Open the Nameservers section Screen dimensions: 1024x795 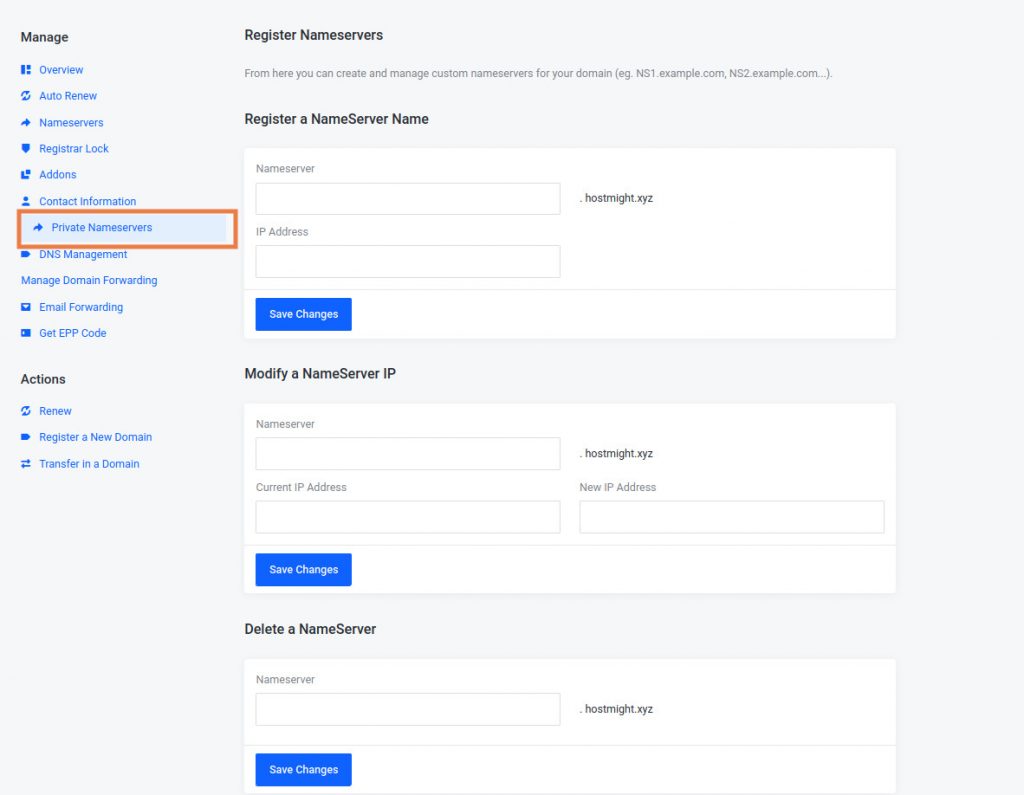[71, 123]
